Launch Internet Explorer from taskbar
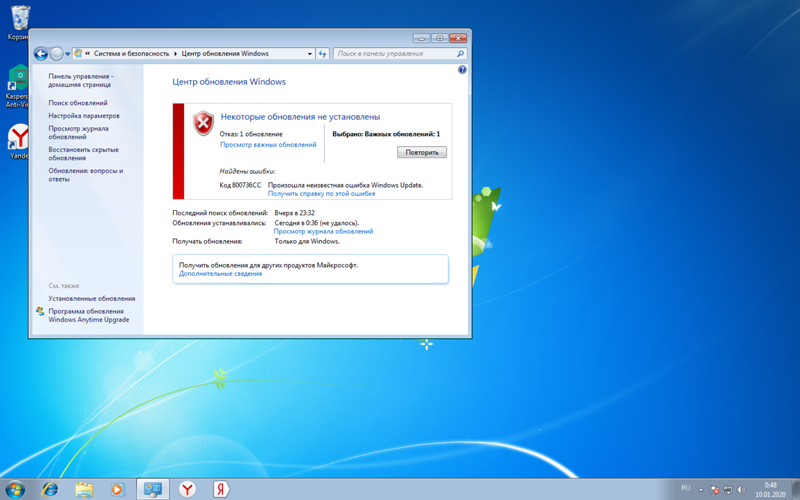The image size is (800, 500). [x=50, y=489]
